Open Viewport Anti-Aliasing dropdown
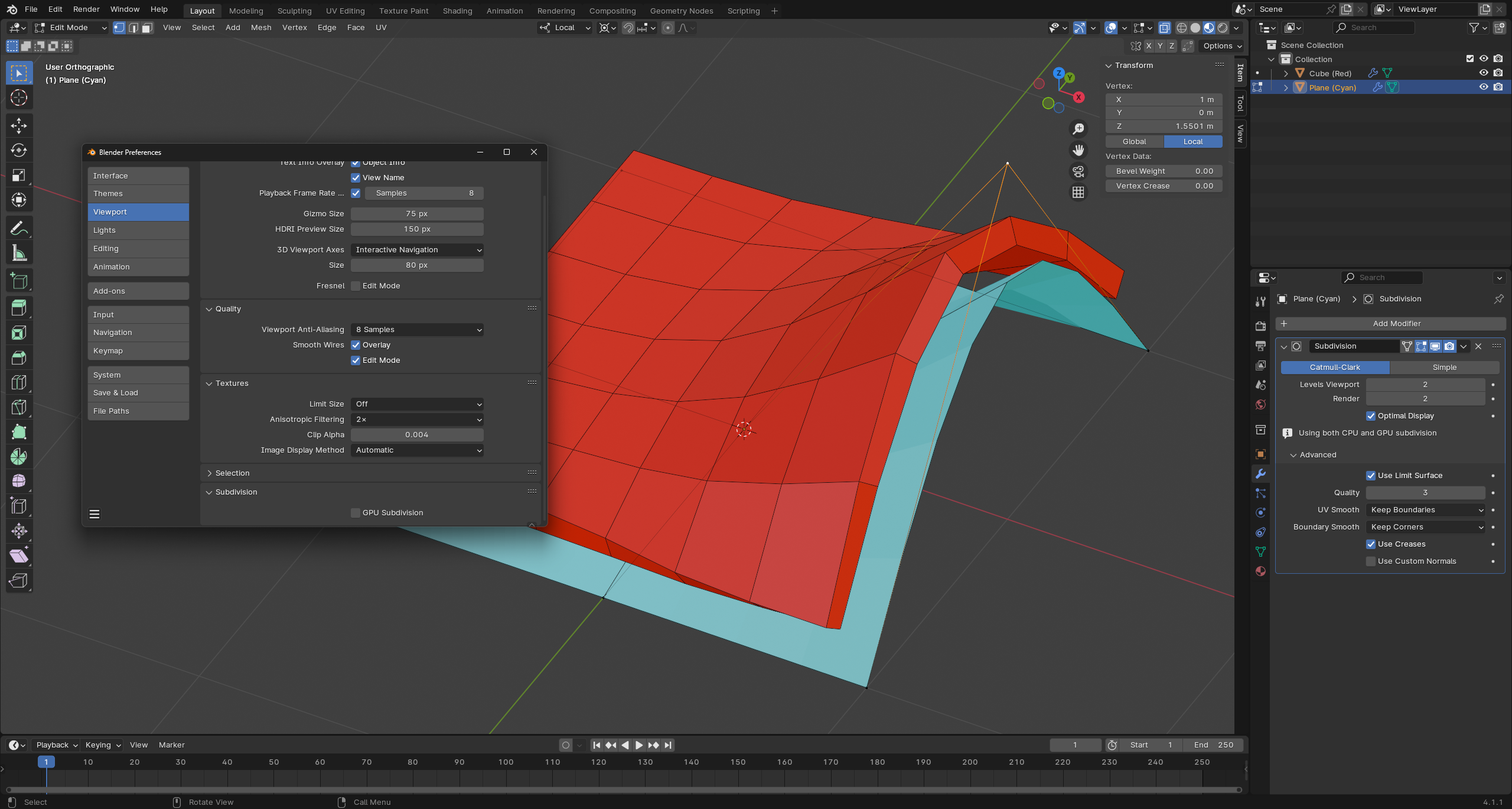Viewport: 1512px width, 809px height. [x=417, y=330]
